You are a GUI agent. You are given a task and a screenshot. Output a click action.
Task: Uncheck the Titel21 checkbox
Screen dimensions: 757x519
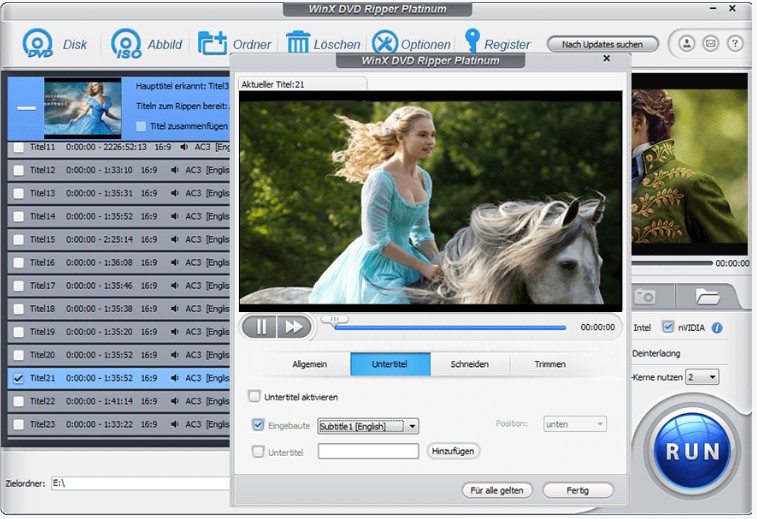[18, 378]
